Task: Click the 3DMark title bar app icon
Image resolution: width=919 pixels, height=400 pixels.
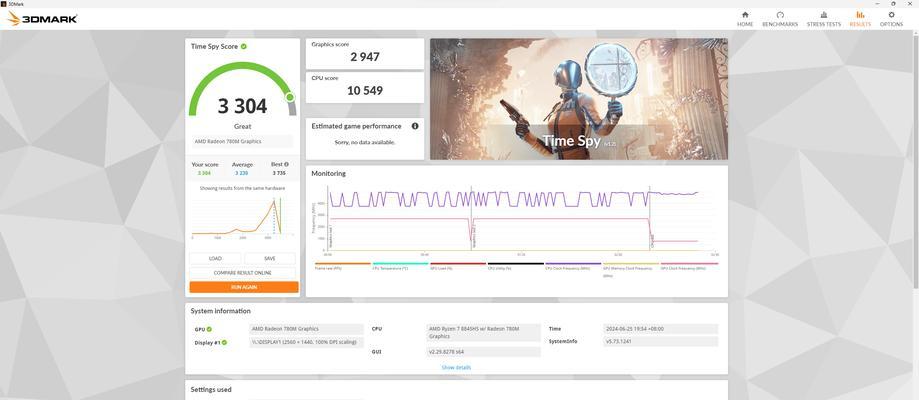Action: coord(3,4)
